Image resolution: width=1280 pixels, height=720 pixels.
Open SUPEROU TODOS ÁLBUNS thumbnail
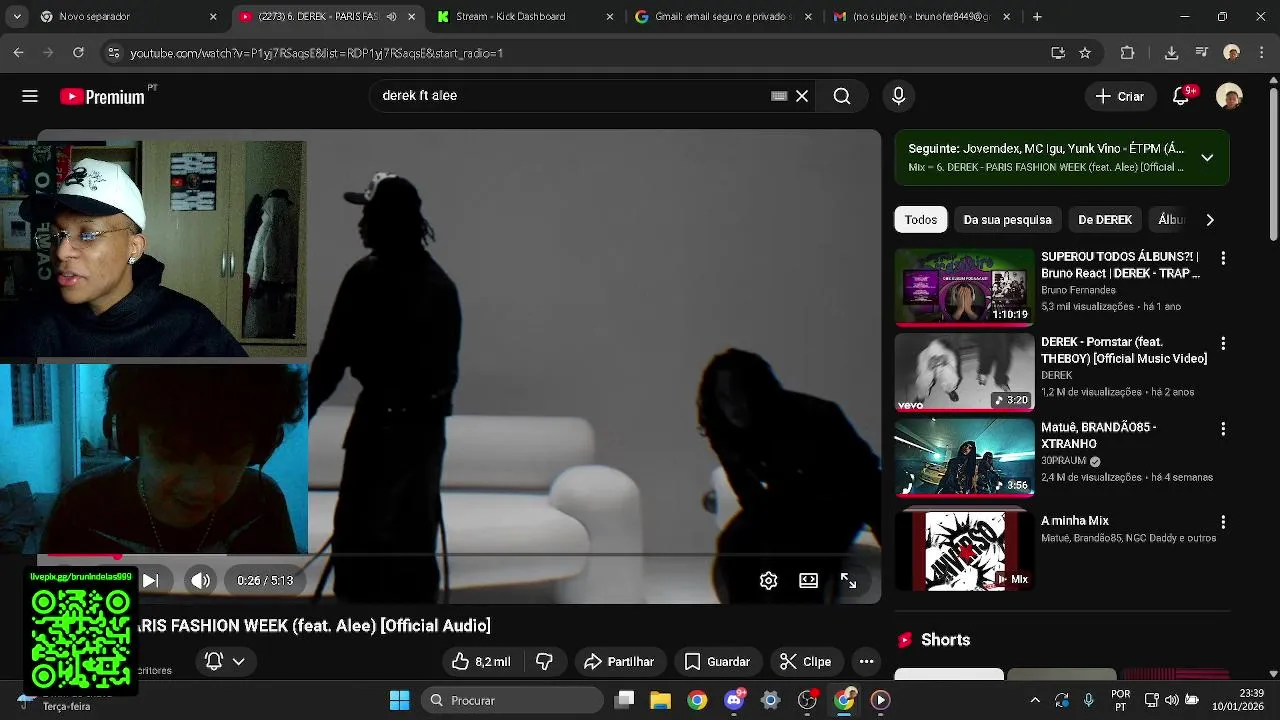tap(964, 287)
